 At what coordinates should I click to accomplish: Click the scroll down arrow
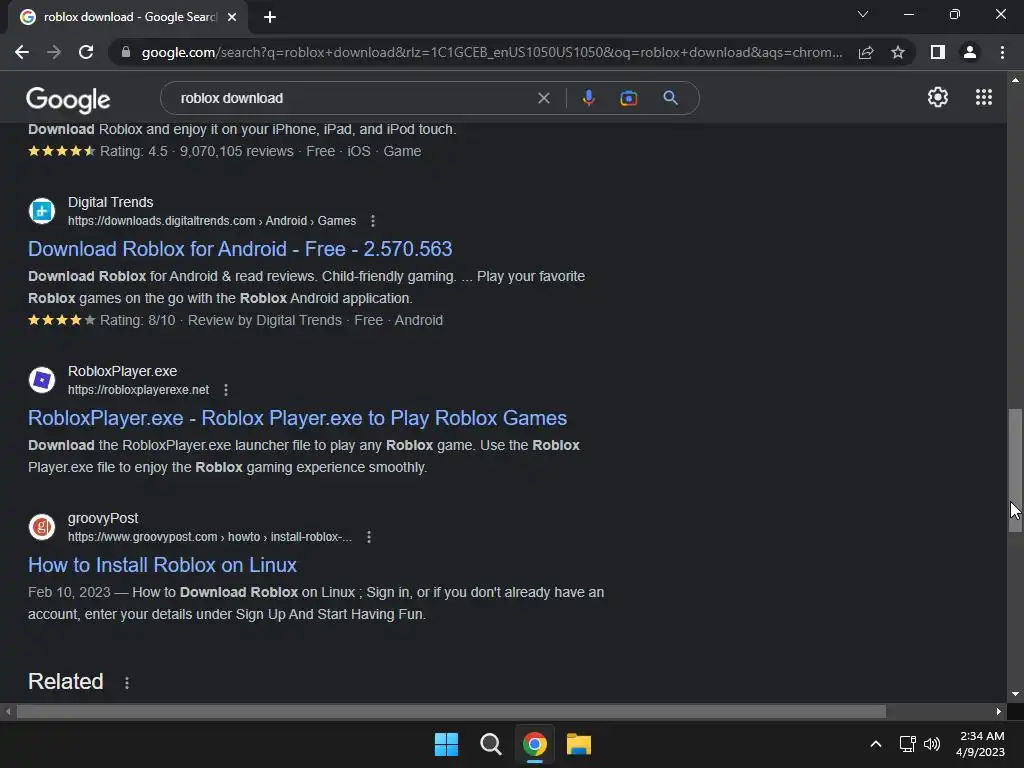(1015, 694)
